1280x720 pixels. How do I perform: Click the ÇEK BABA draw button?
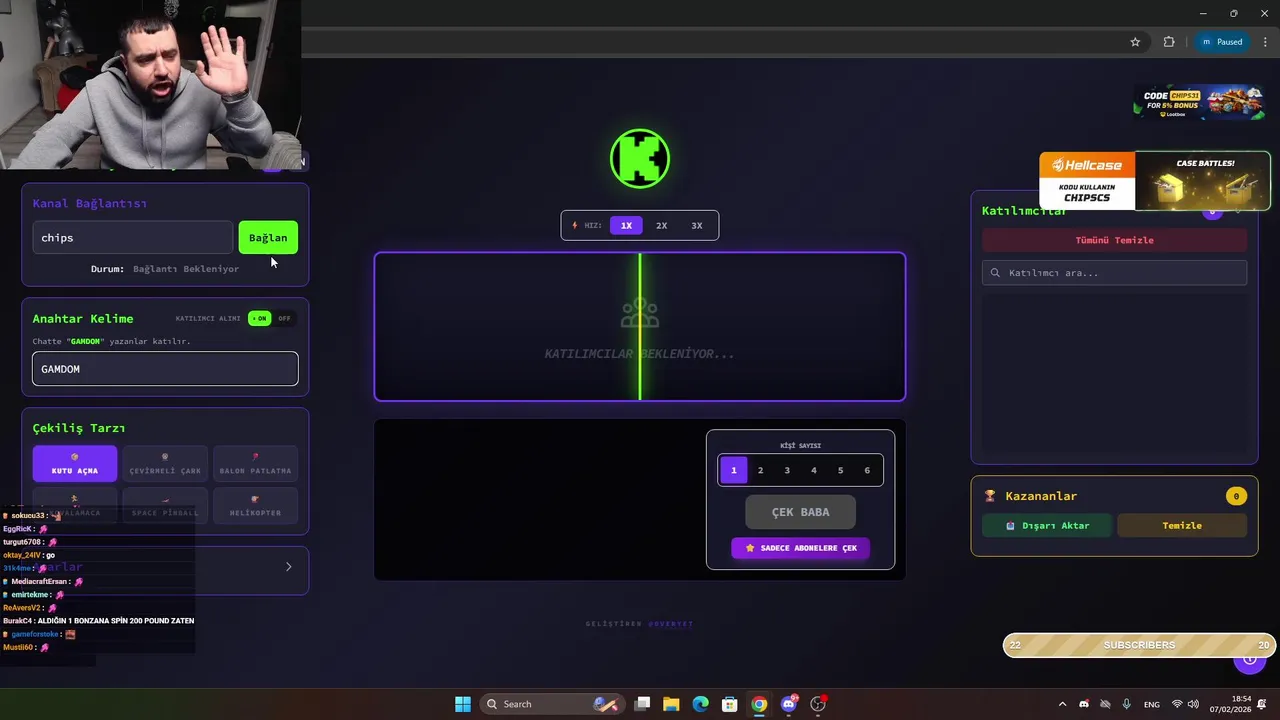tap(800, 512)
